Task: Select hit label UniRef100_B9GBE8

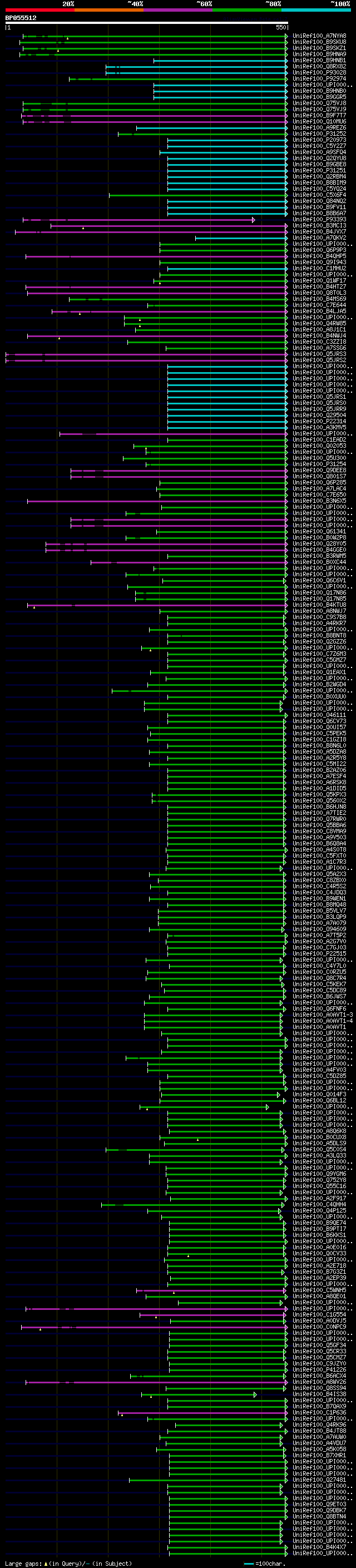Action: pyautogui.click(x=319, y=164)
